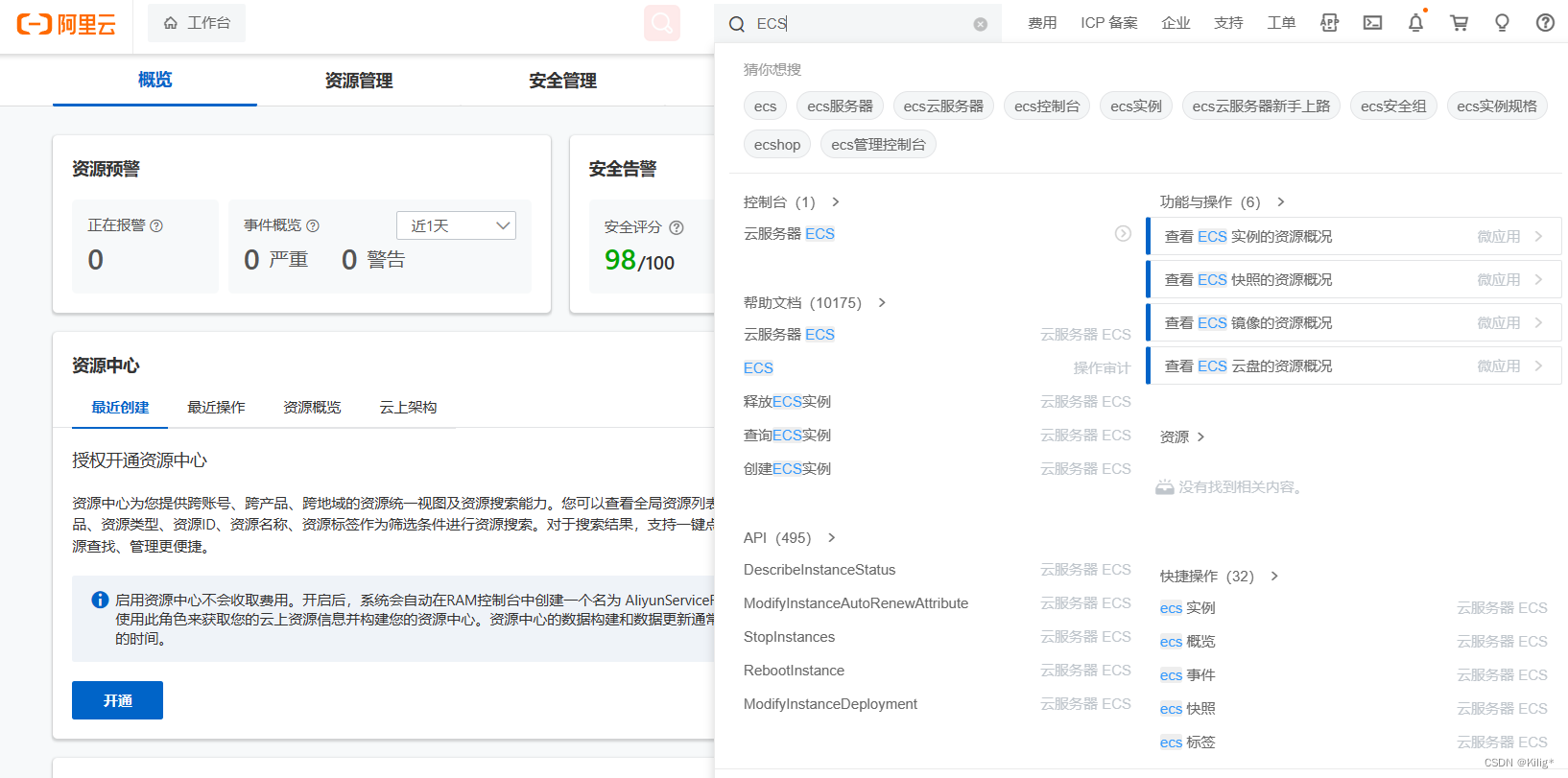Open notifications bell icon
1568x778 pixels.
1415,23
